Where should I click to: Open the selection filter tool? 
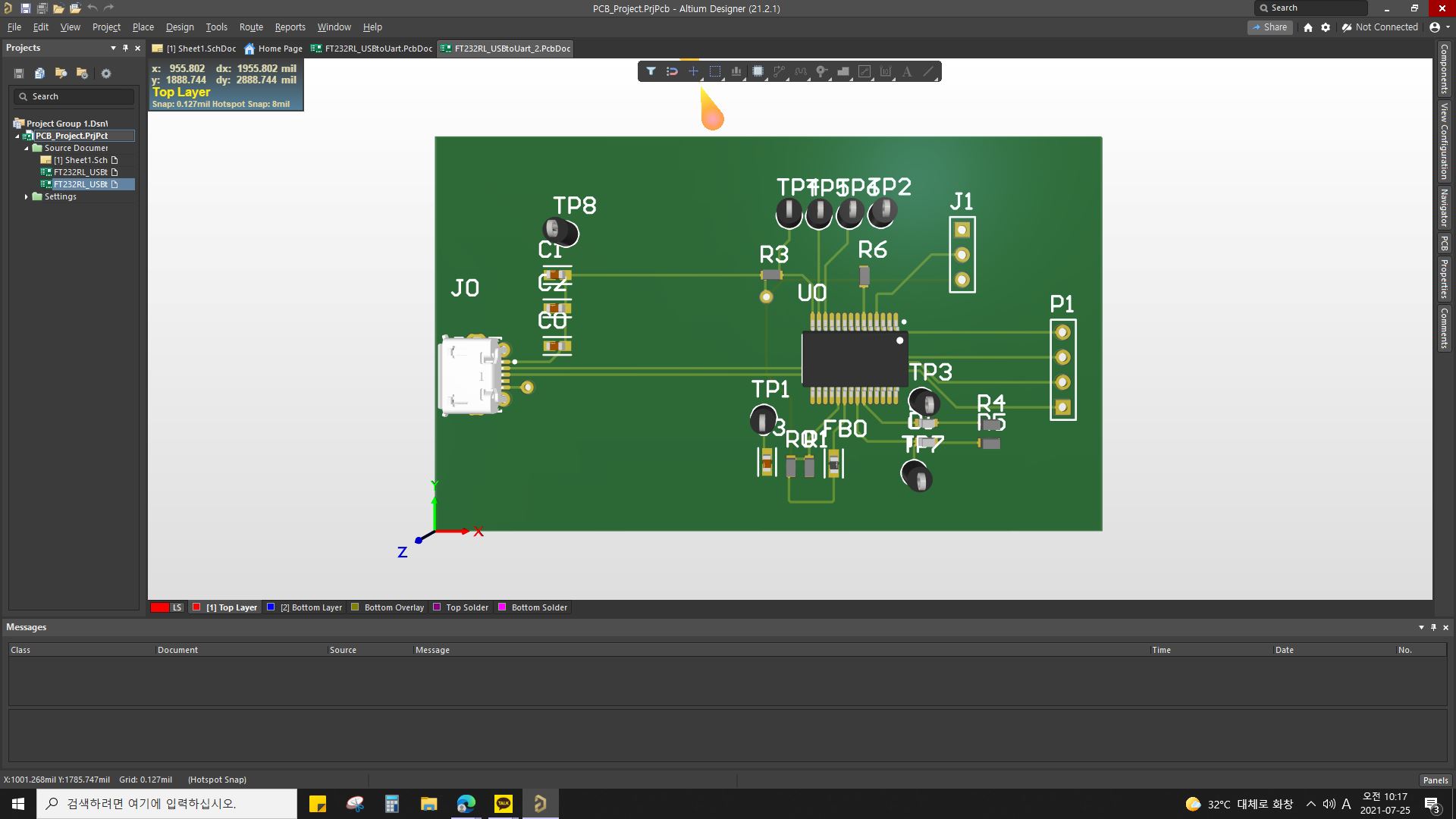(651, 71)
